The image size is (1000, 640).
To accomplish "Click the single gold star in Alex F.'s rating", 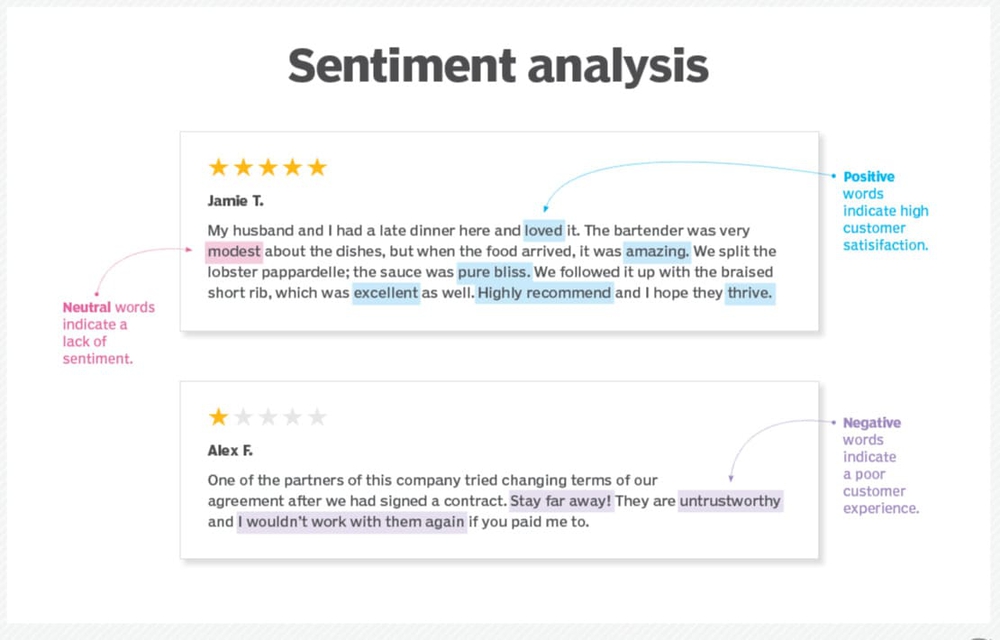I will 218,417.
